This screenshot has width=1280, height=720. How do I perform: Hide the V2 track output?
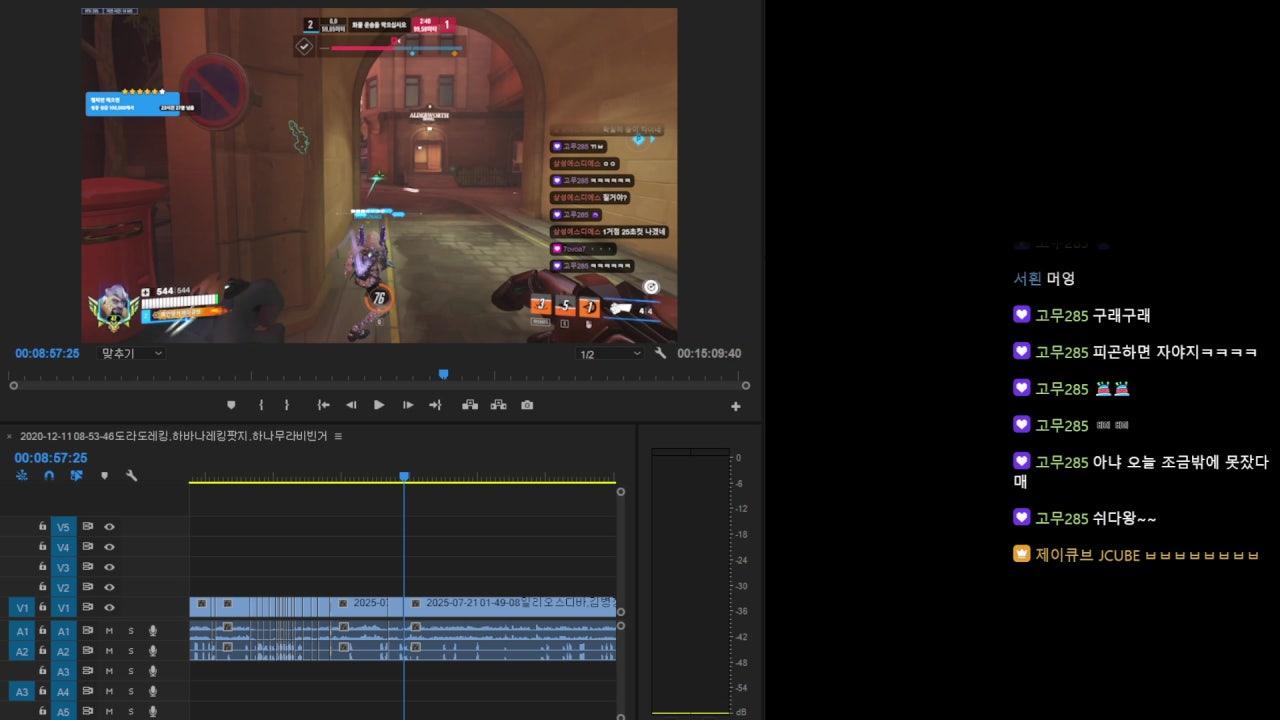[x=109, y=587]
